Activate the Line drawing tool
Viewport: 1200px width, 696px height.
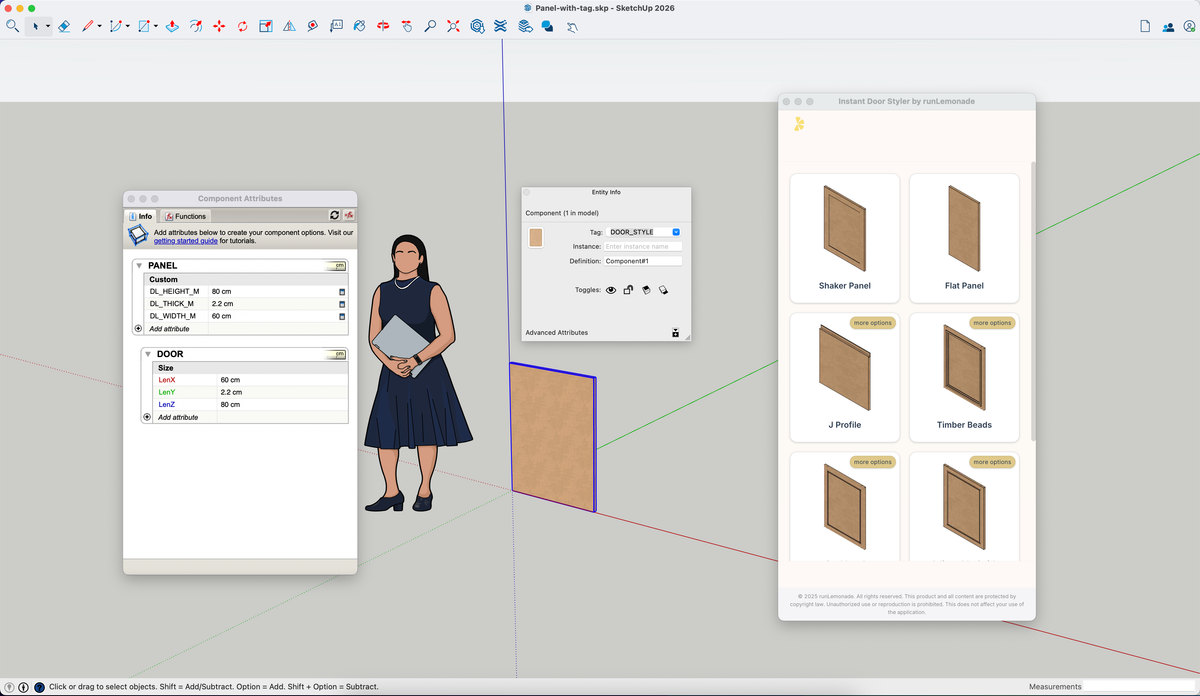(x=89, y=26)
